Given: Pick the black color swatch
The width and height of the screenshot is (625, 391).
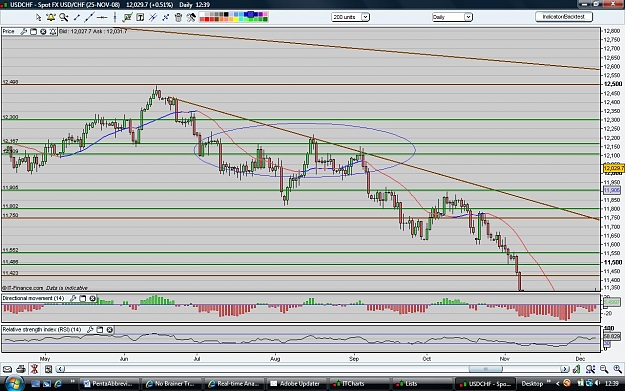Looking at the screenshot, I should point(226,15).
